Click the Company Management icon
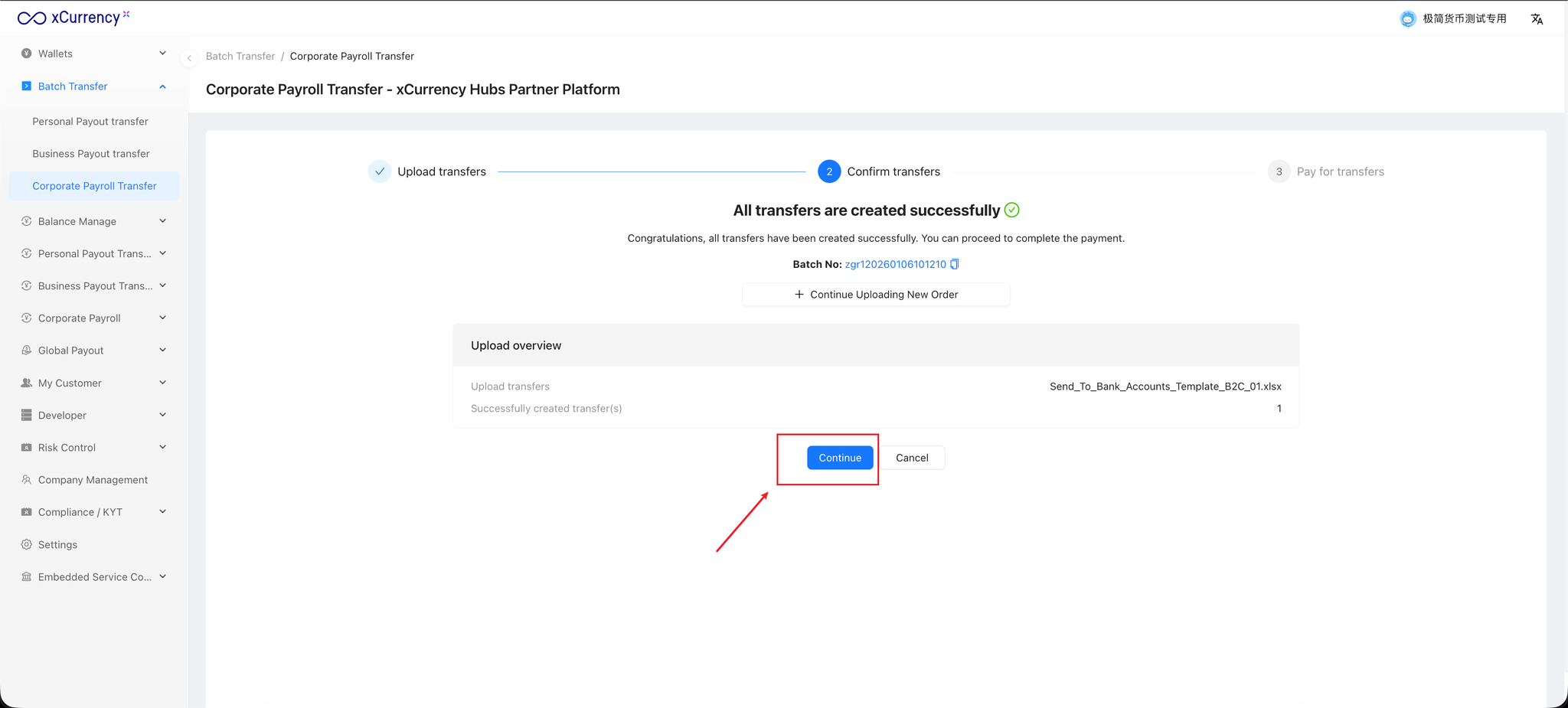This screenshot has width=1568, height=708. 27,480
